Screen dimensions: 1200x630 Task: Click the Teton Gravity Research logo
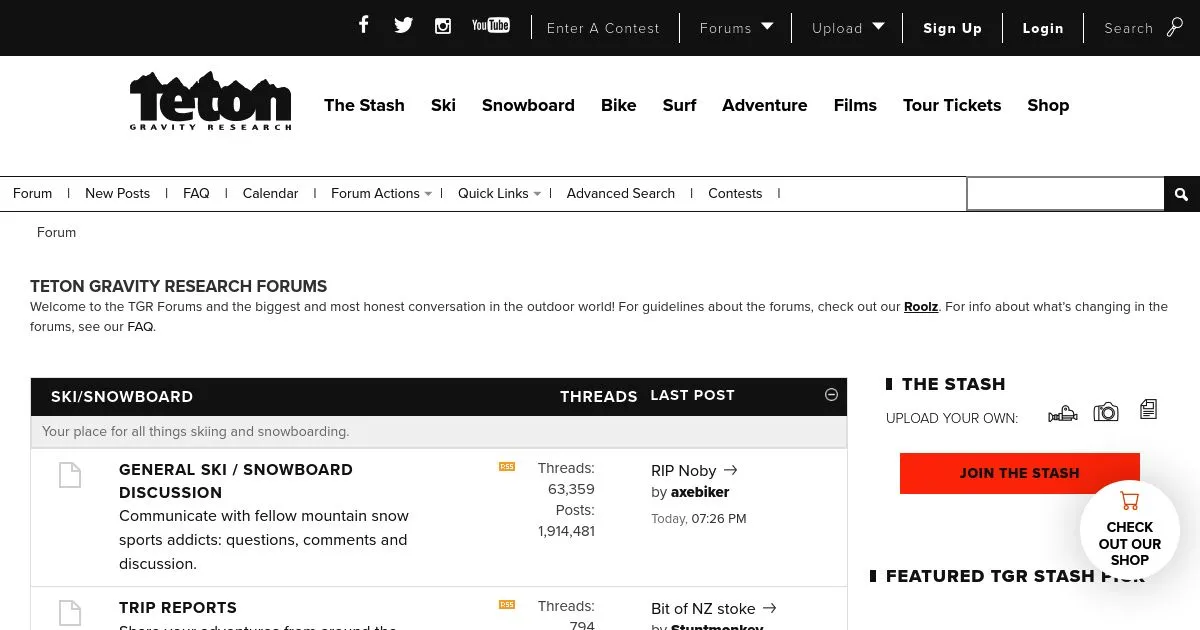210,101
